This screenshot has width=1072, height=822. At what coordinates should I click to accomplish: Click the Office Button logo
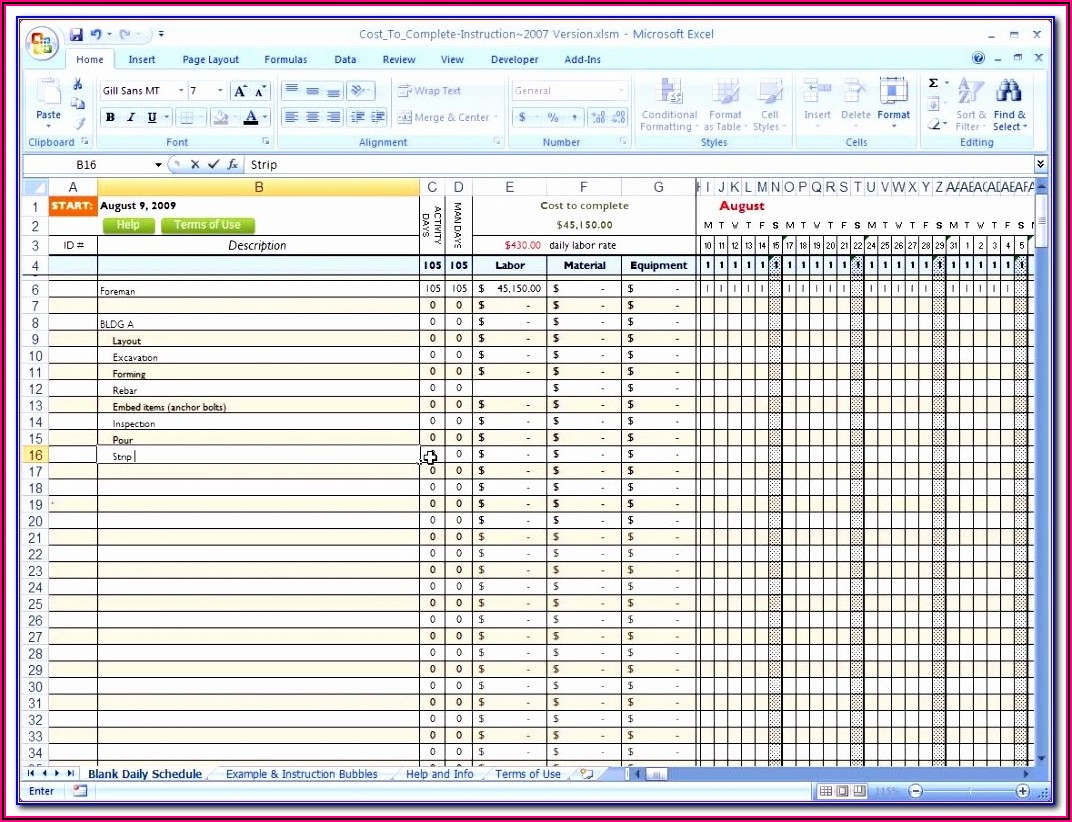[x=43, y=43]
